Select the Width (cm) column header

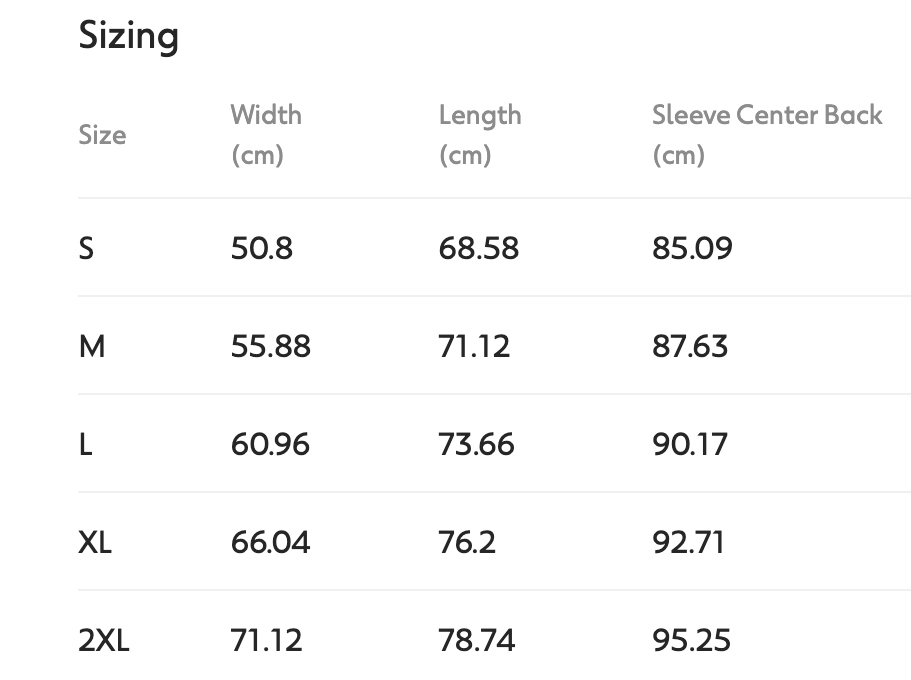coord(265,134)
